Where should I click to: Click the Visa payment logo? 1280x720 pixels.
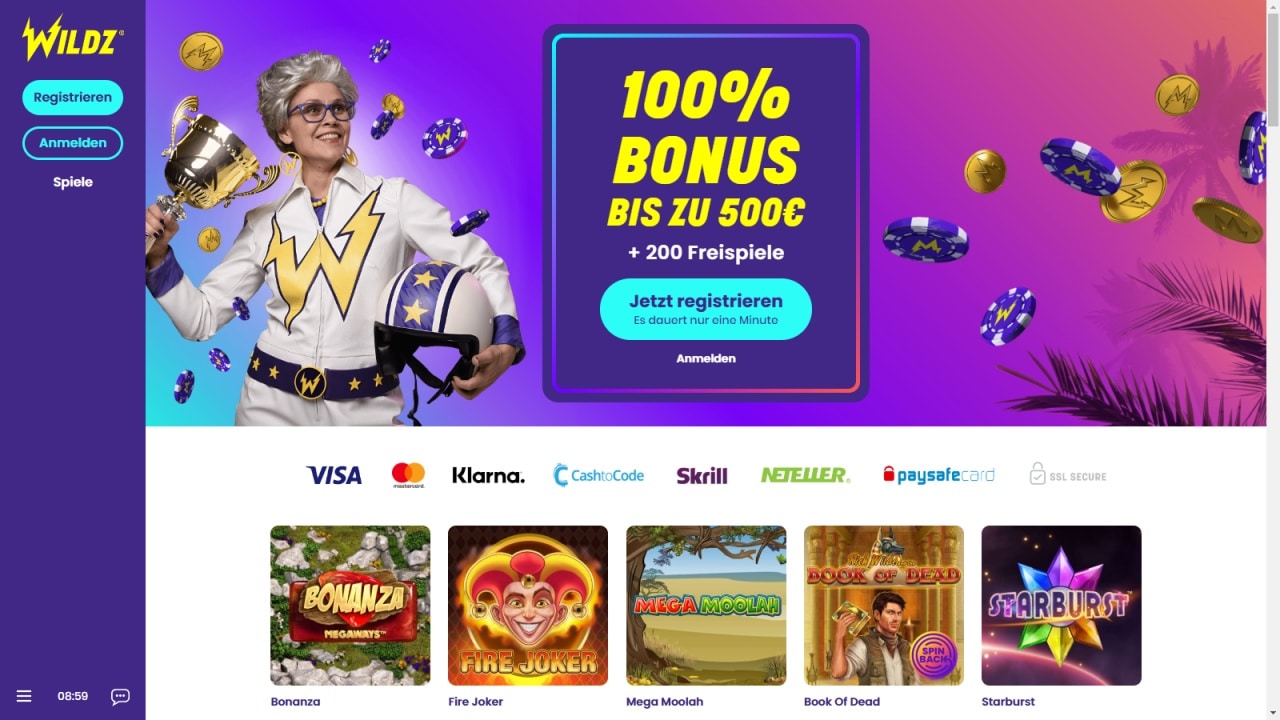[334, 475]
